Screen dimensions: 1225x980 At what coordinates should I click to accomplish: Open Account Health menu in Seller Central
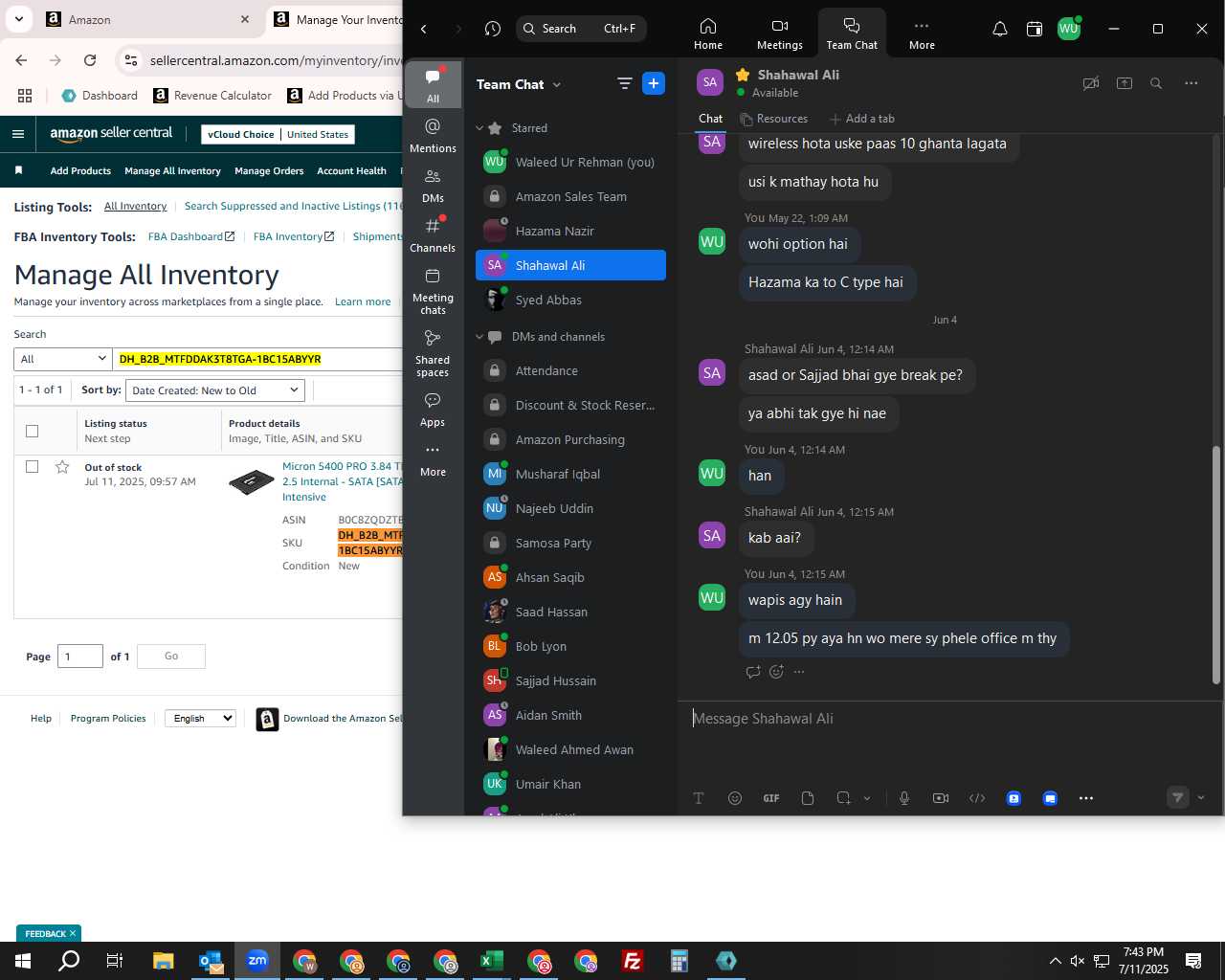click(351, 171)
